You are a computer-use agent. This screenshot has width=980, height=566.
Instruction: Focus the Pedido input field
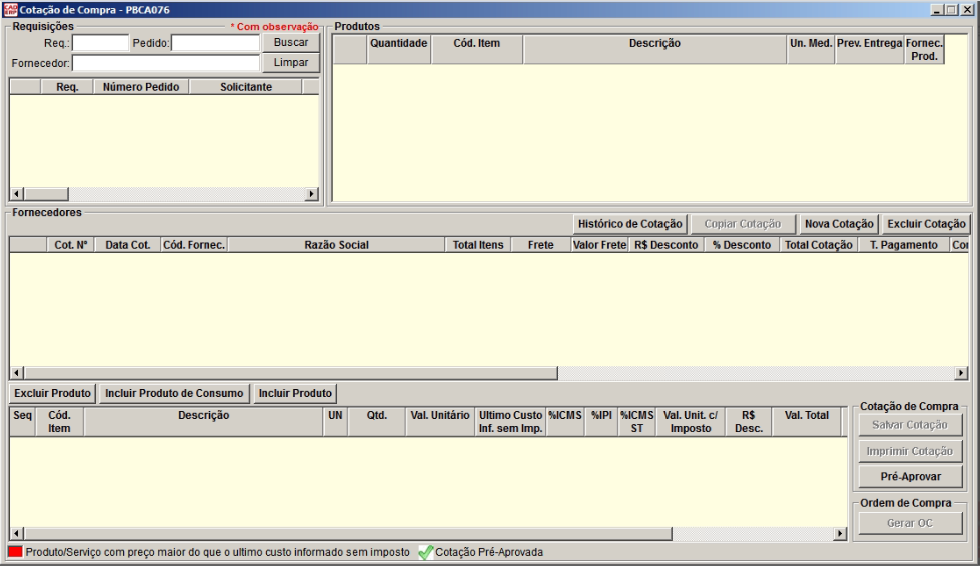coord(215,42)
